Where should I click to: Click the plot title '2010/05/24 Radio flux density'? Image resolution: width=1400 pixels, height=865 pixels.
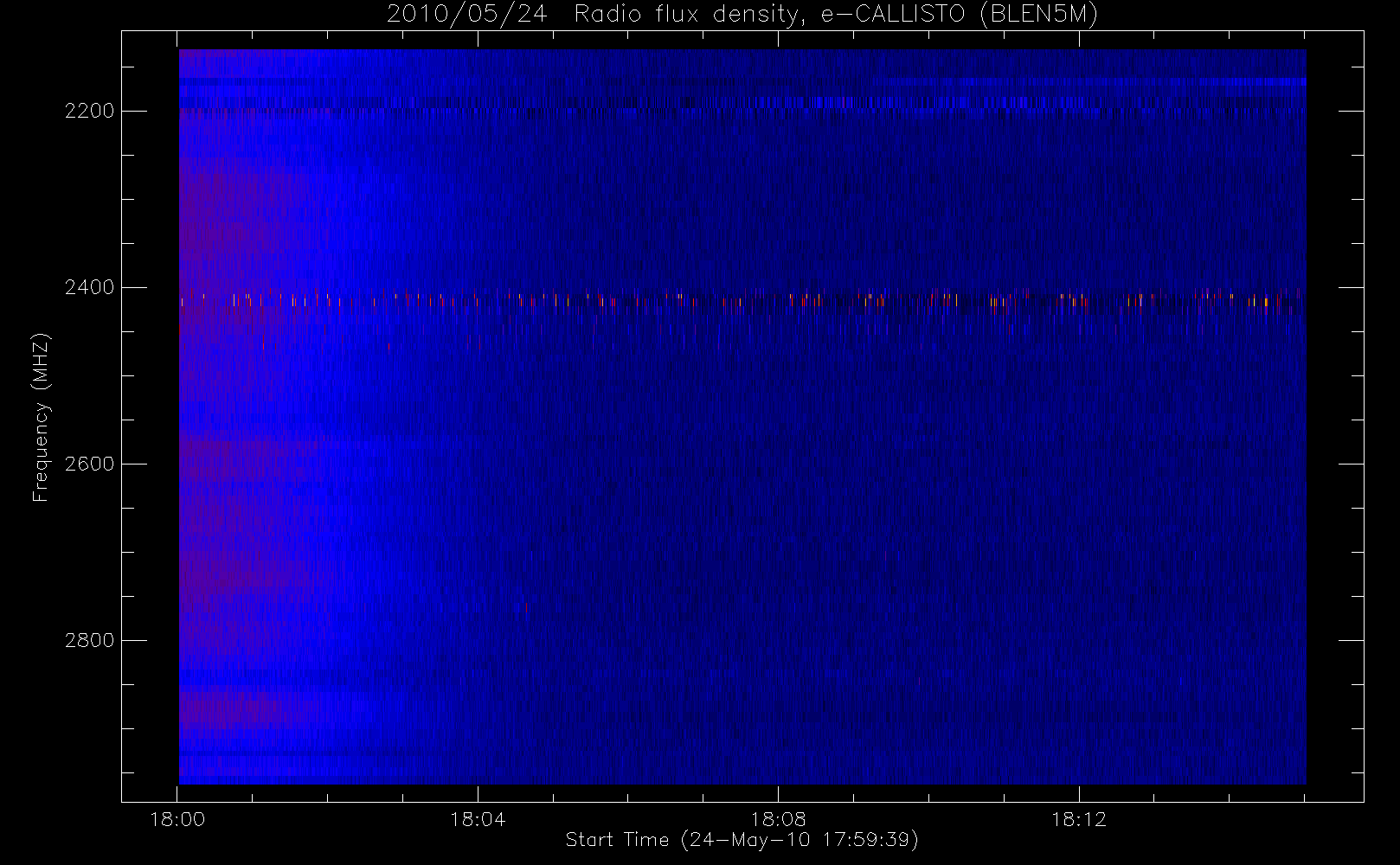click(742, 15)
